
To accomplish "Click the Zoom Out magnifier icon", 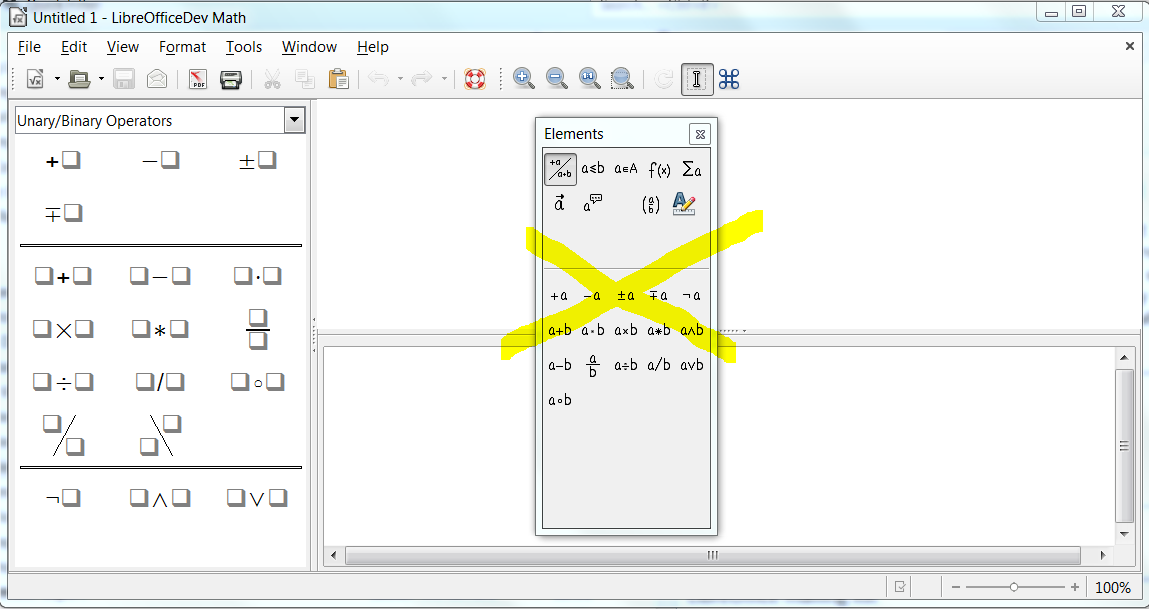I will point(557,80).
